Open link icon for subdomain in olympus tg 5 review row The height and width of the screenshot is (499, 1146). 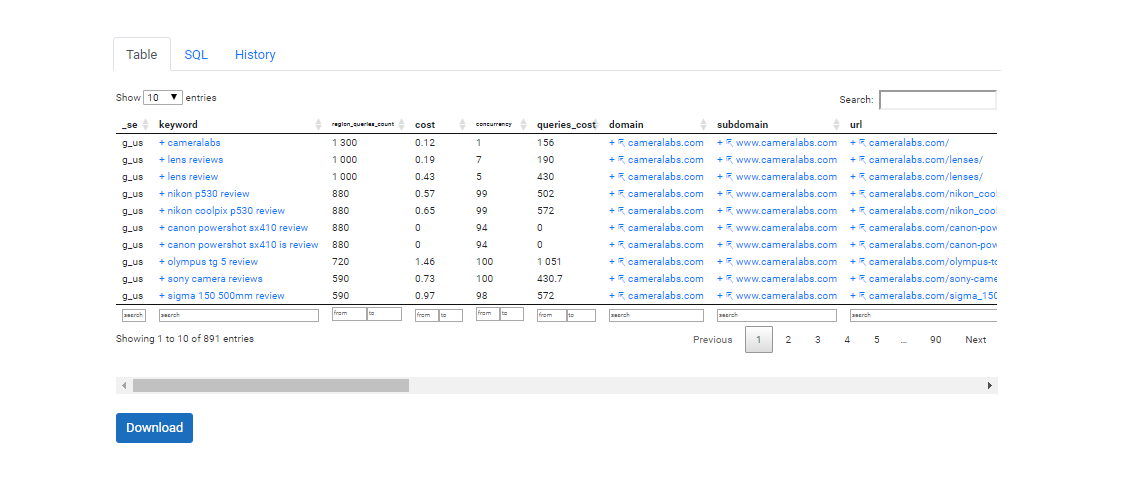[x=729, y=262]
